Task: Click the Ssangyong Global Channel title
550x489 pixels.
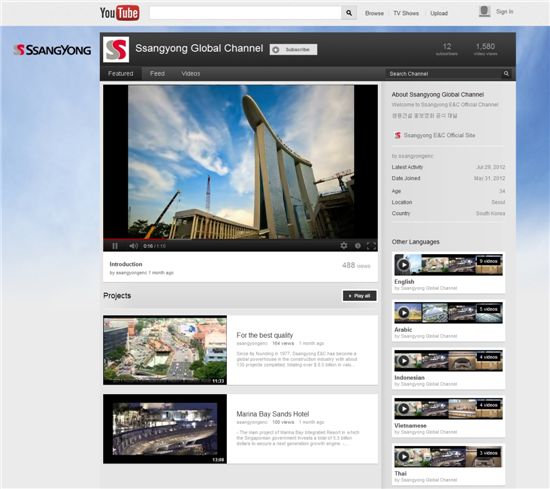Action: pos(199,48)
